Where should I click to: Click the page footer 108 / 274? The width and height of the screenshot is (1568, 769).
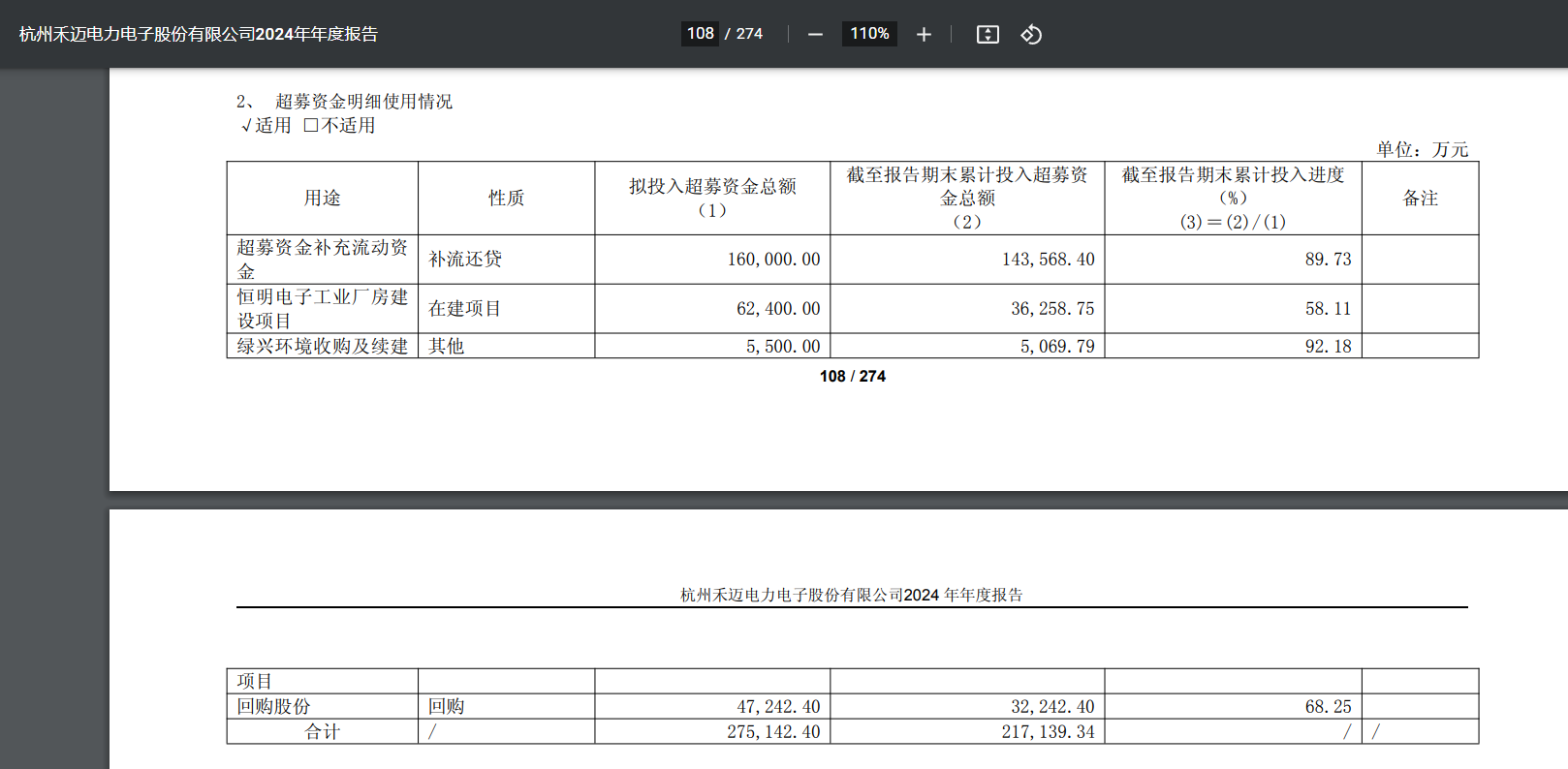pos(853,376)
